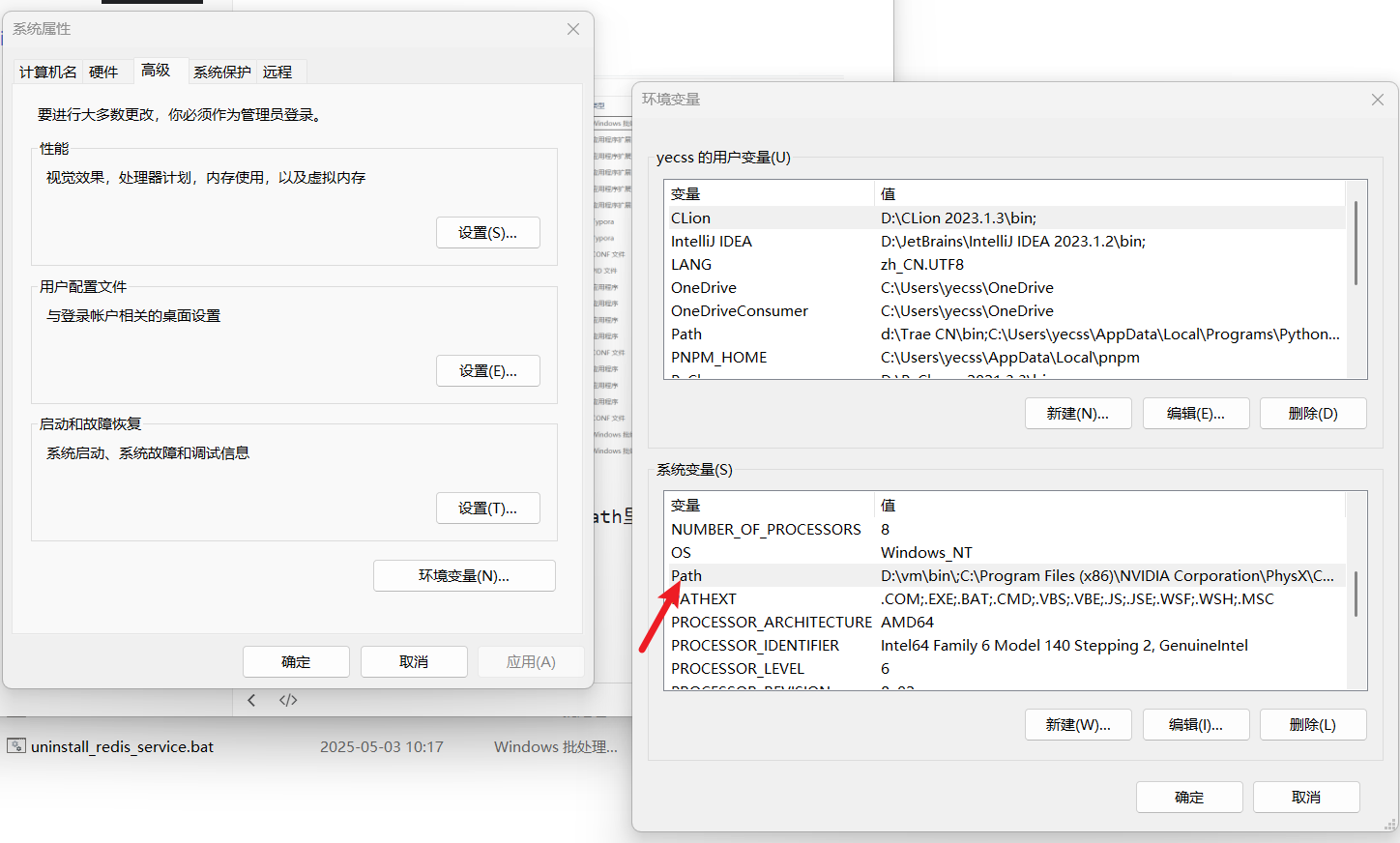Viewport: 1400px width, 843px height.
Task: Close the 系统属性 dialog window
Action: pyautogui.click(x=573, y=29)
